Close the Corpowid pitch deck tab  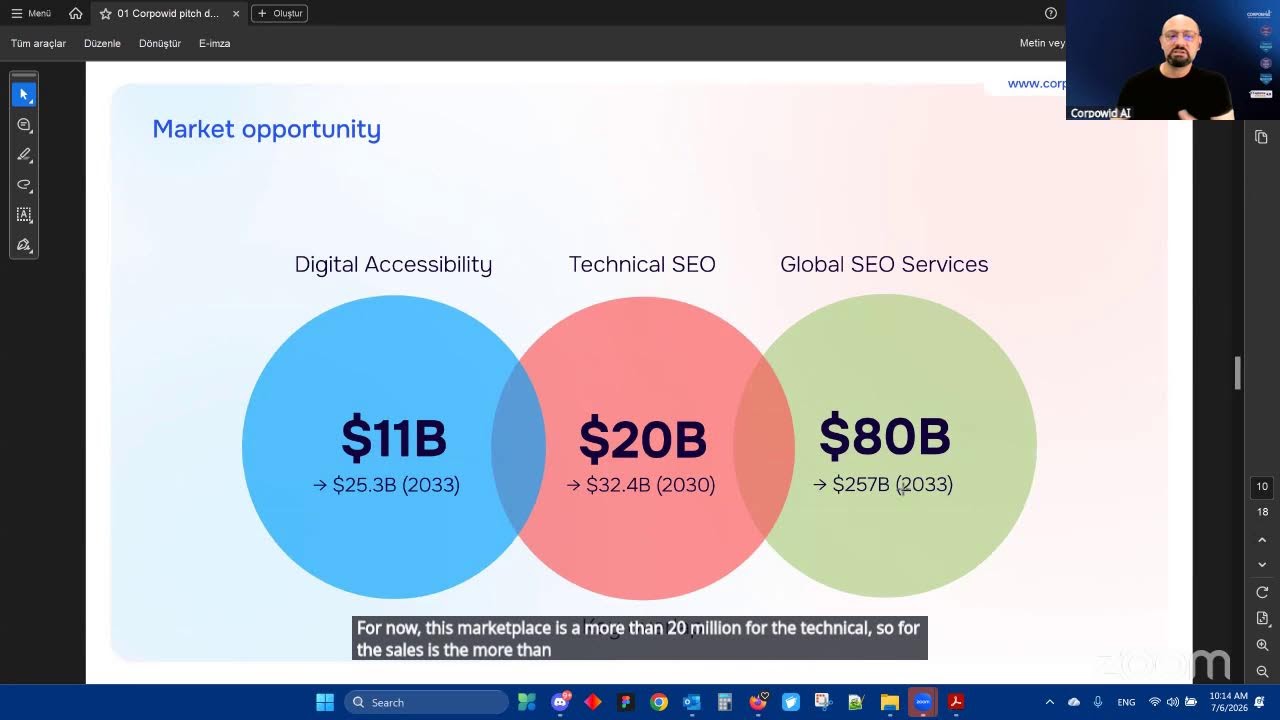[236, 14]
